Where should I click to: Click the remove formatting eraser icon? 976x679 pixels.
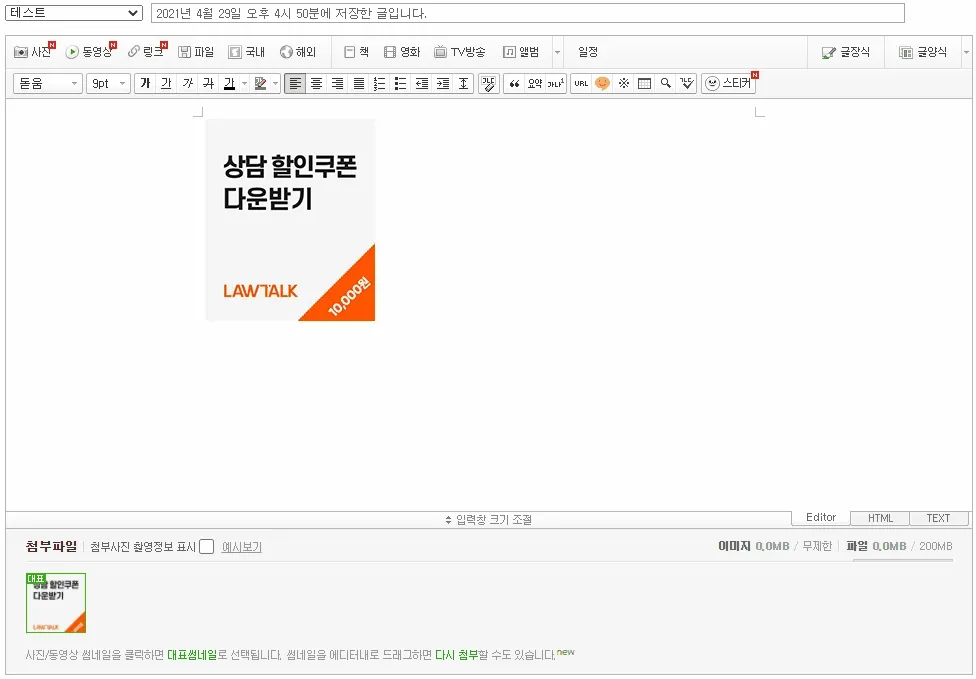489,83
